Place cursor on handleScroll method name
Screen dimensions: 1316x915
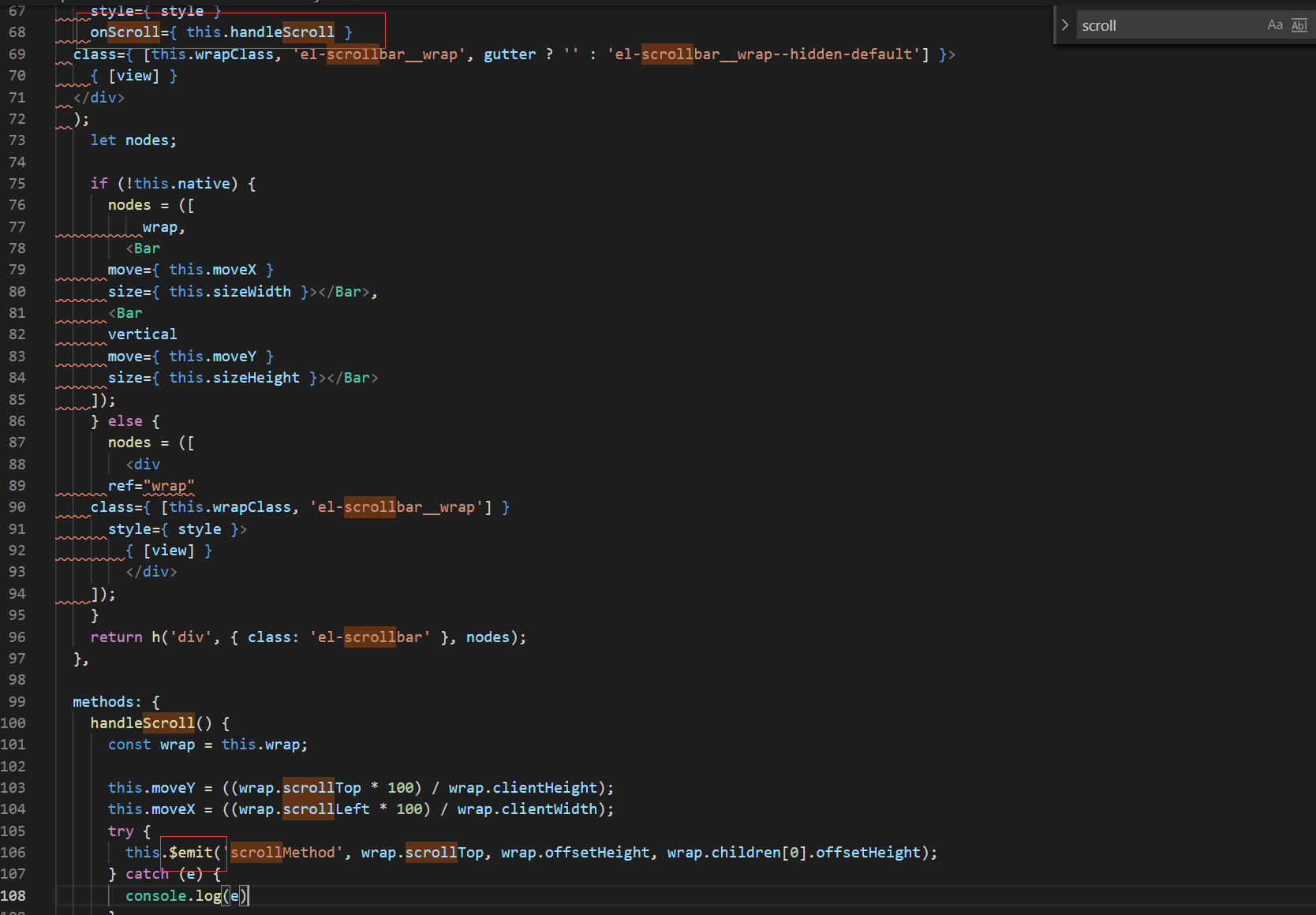click(142, 723)
